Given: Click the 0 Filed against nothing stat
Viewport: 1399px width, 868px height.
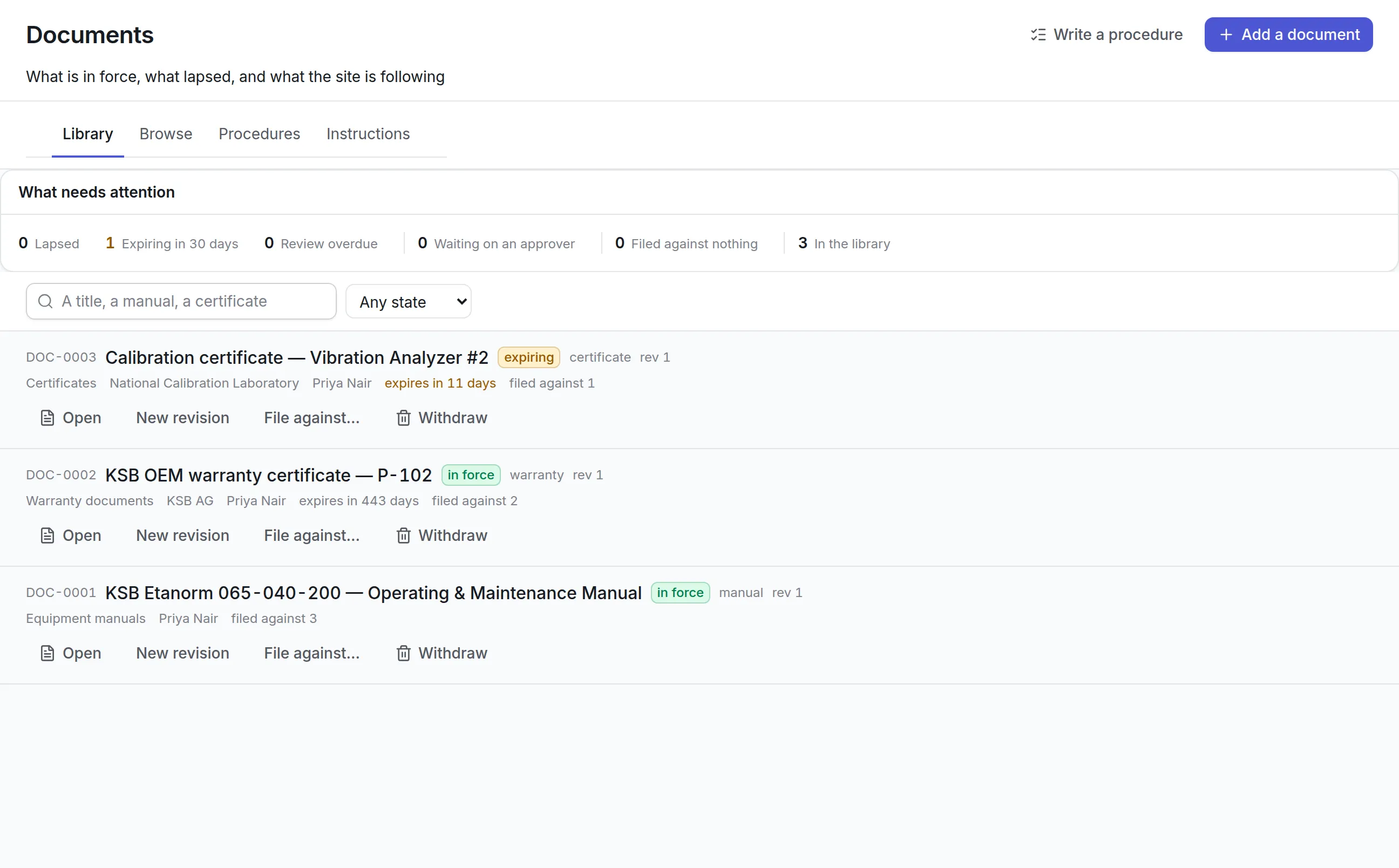Looking at the screenshot, I should (x=687, y=243).
